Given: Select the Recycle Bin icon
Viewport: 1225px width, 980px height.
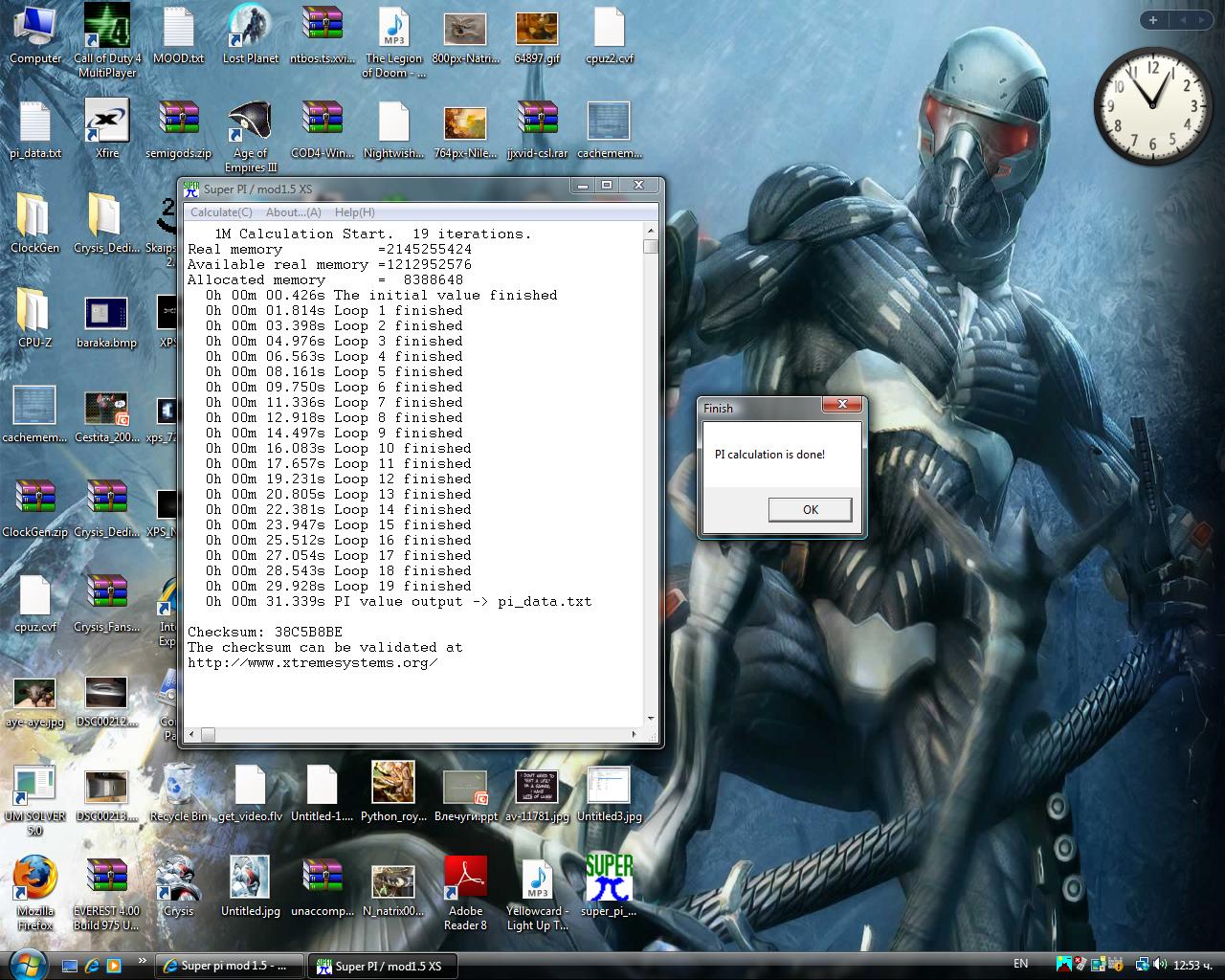Looking at the screenshot, I should (x=178, y=792).
